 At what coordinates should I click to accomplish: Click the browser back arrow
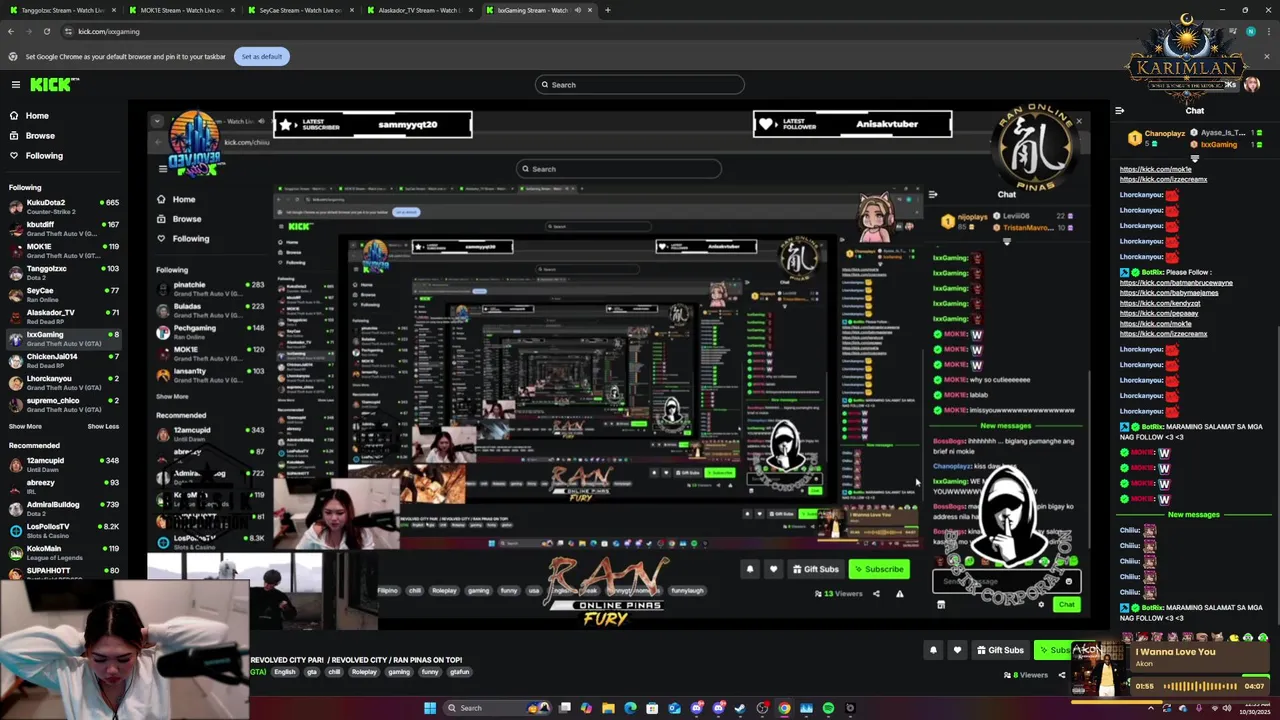coord(11,31)
